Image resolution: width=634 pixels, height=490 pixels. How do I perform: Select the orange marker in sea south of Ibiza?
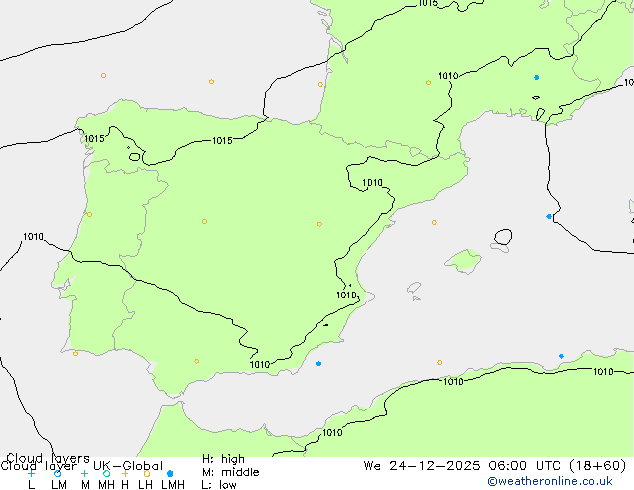[440, 362]
